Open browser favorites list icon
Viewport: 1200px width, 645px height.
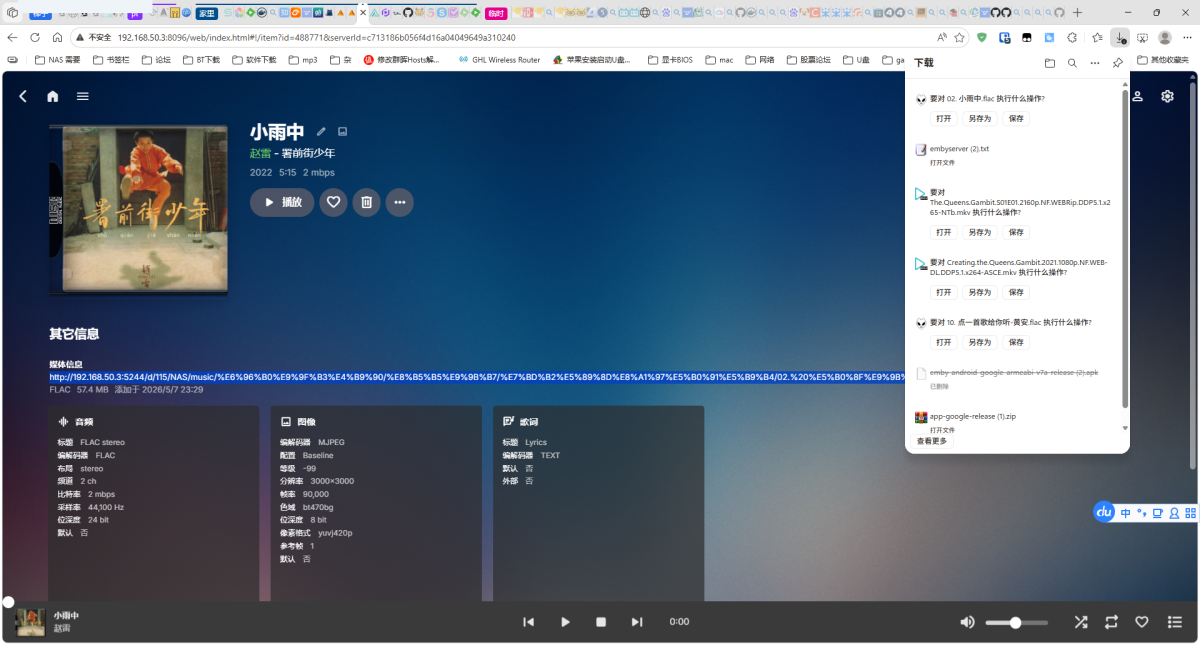[1097, 37]
